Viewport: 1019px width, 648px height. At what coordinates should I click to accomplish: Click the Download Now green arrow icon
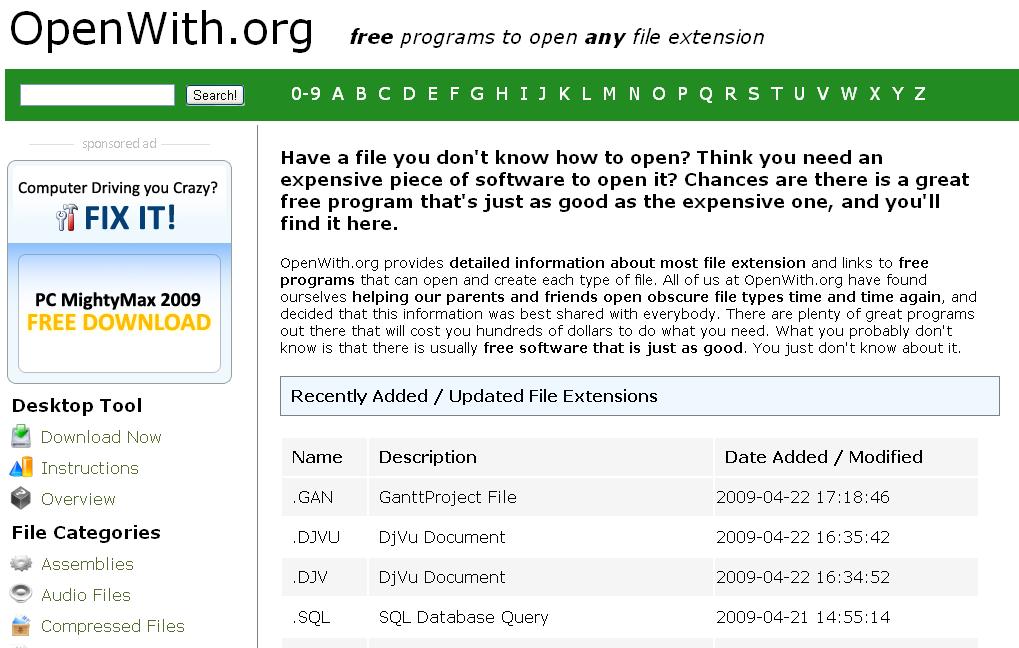[21, 437]
